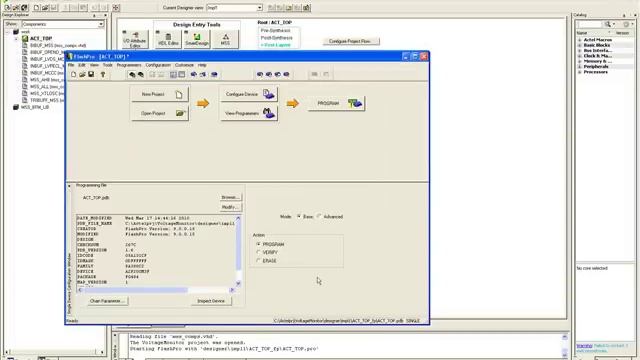Click the Configure Project Flow button
This screenshot has width=640, height=360.
tap(351, 41)
